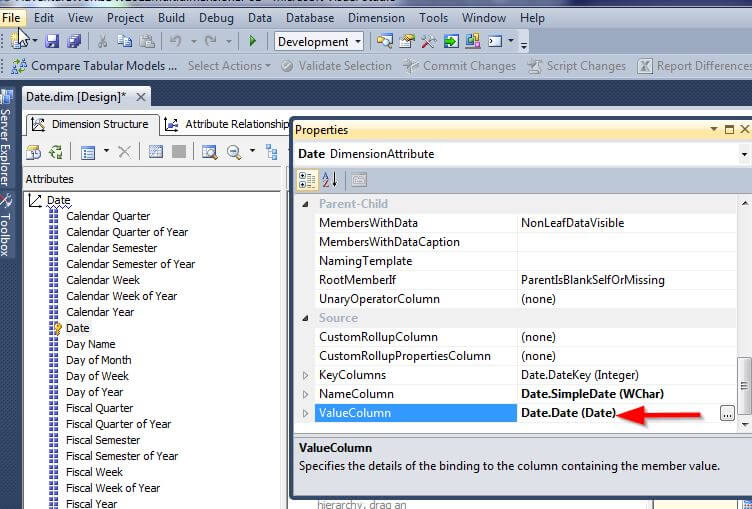Select the Day of Week attribute
This screenshot has height=509, width=752.
97,377
